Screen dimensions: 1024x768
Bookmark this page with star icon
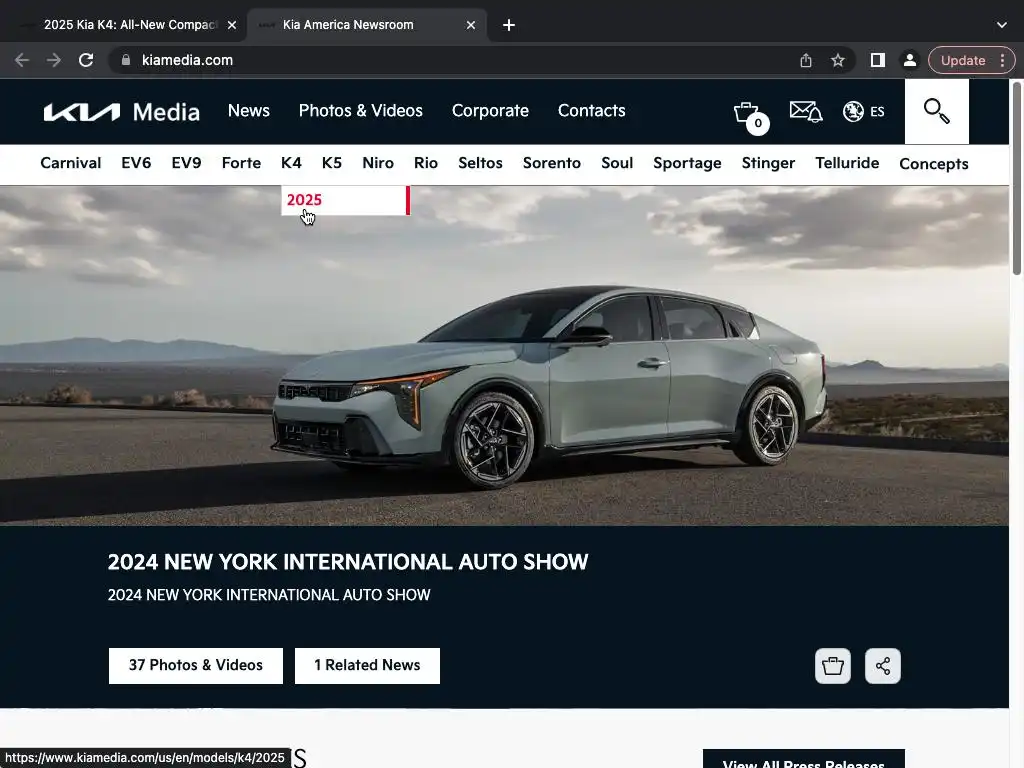pos(838,60)
